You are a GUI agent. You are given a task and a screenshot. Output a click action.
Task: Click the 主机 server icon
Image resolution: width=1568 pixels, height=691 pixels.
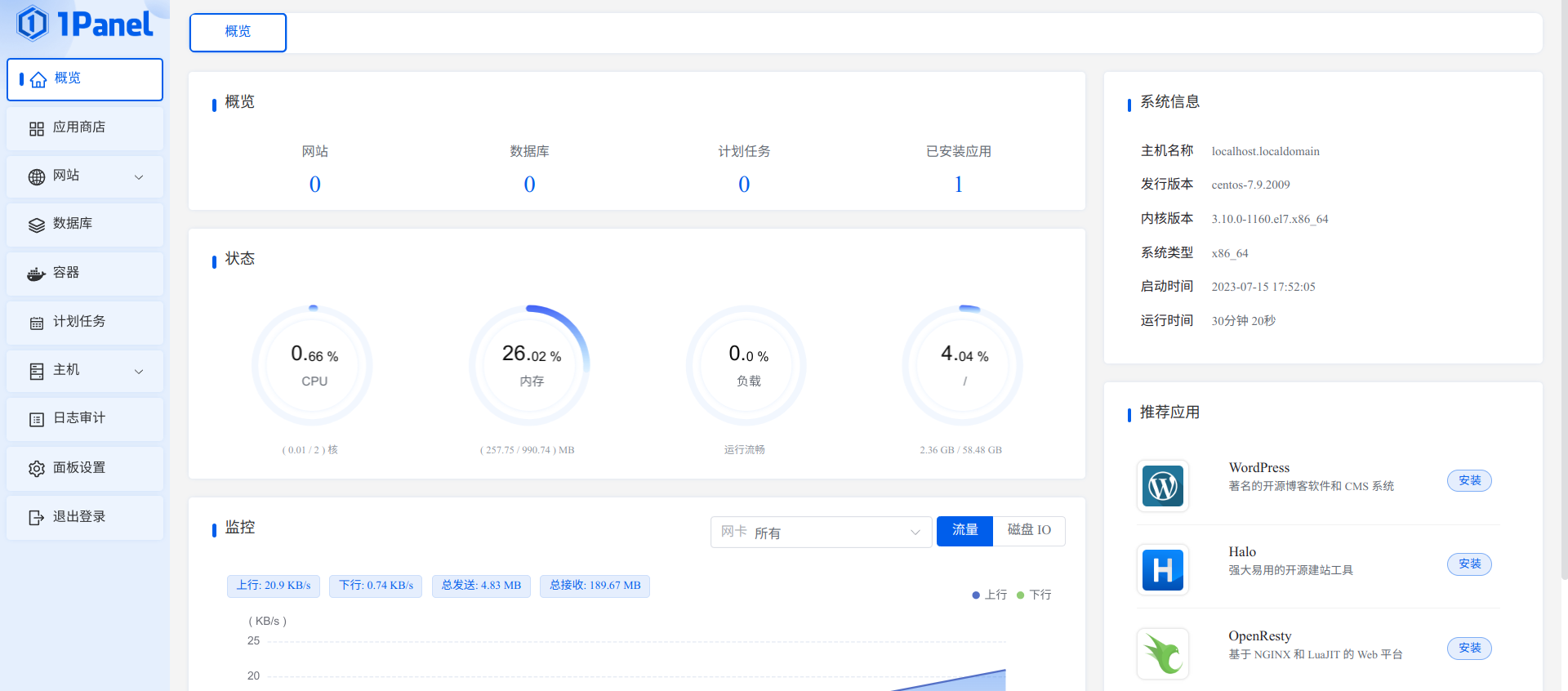[x=37, y=371]
